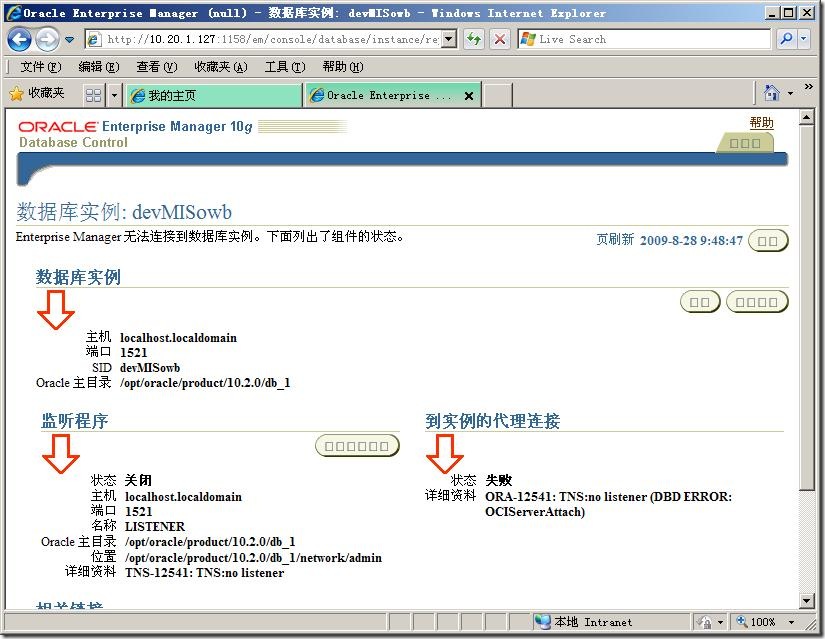Click the button in the 监听程序 section
Viewport: 825px width, 639px height.
pyautogui.click(x=357, y=446)
